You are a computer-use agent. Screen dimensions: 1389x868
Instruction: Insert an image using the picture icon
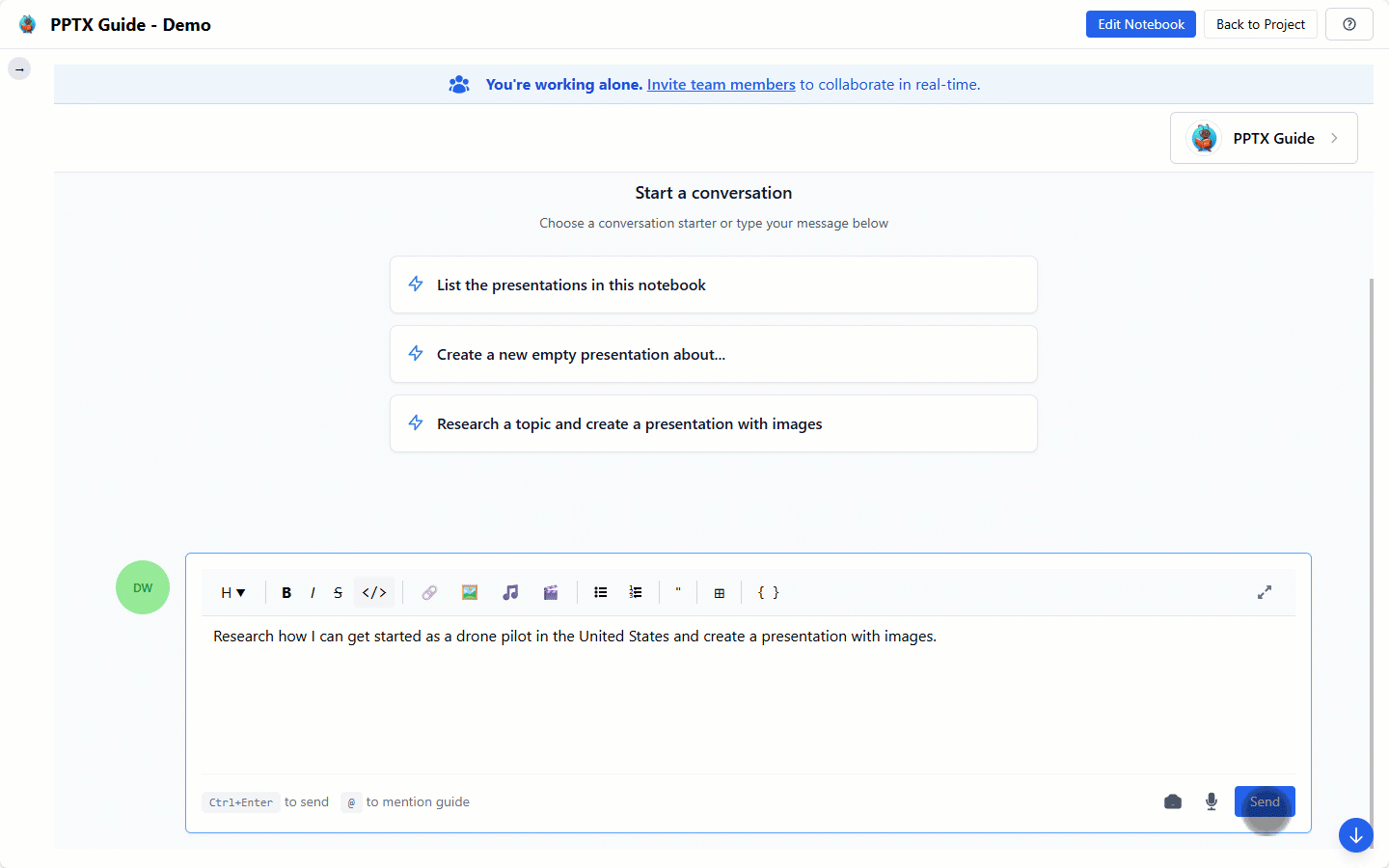(x=470, y=593)
